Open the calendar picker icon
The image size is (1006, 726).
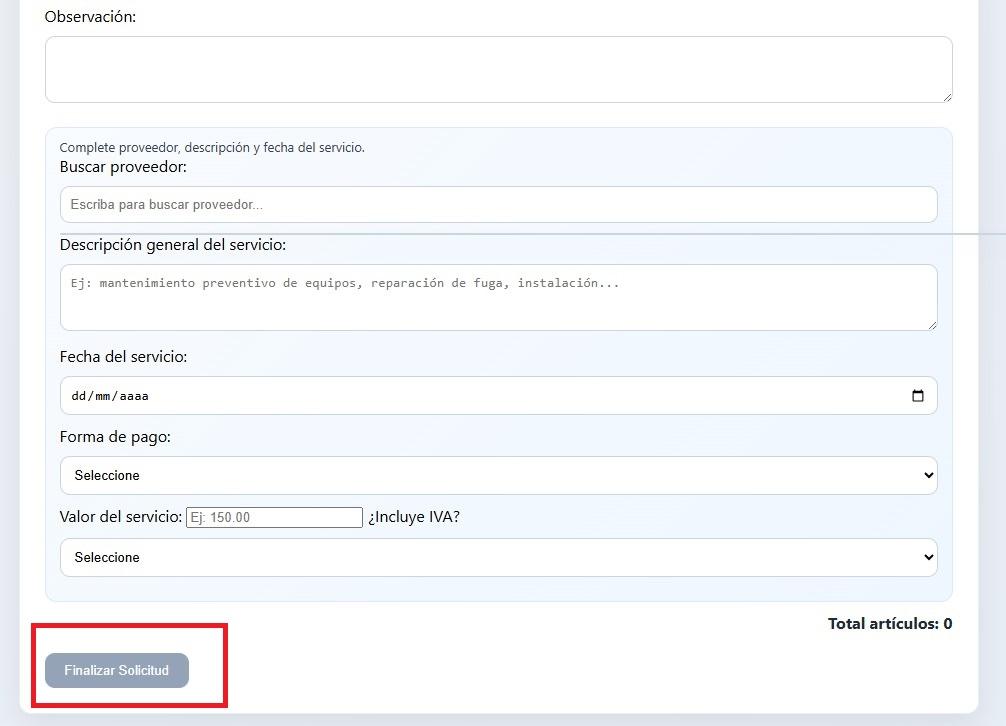pos(918,396)
